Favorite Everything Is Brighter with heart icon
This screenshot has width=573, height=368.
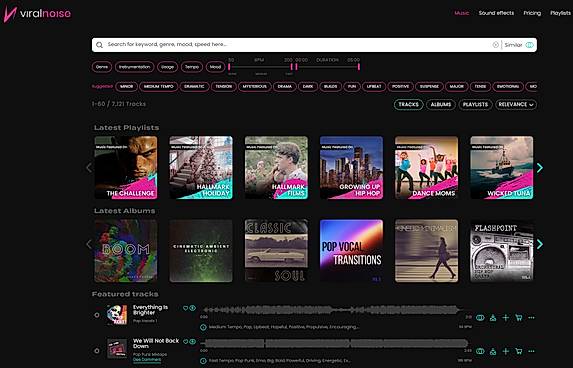click(x=185, y=308)
